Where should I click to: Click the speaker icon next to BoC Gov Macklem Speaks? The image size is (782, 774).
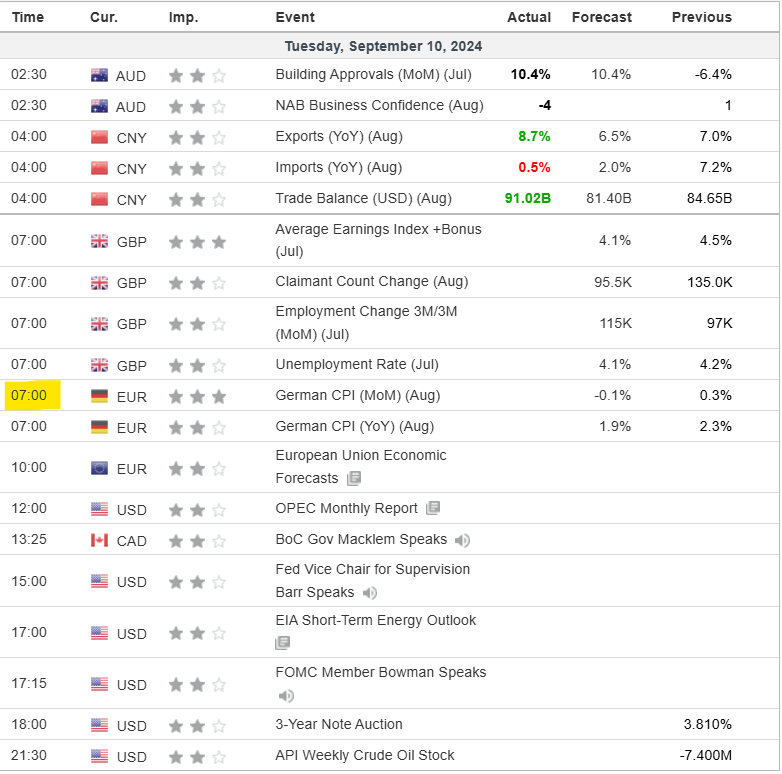point(462,540)
